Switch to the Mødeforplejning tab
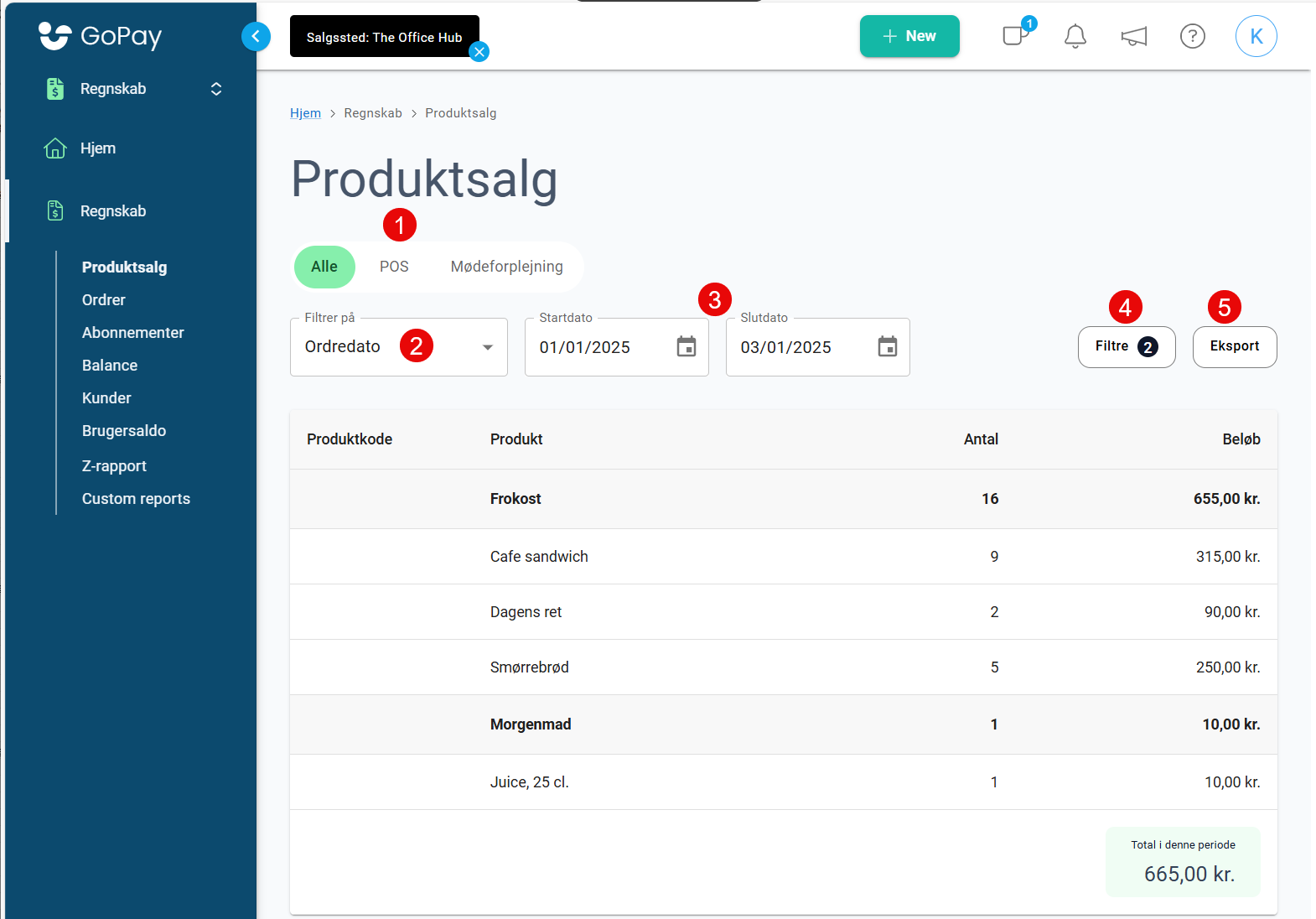This screenshot has height=919, width=1316. 507,267
